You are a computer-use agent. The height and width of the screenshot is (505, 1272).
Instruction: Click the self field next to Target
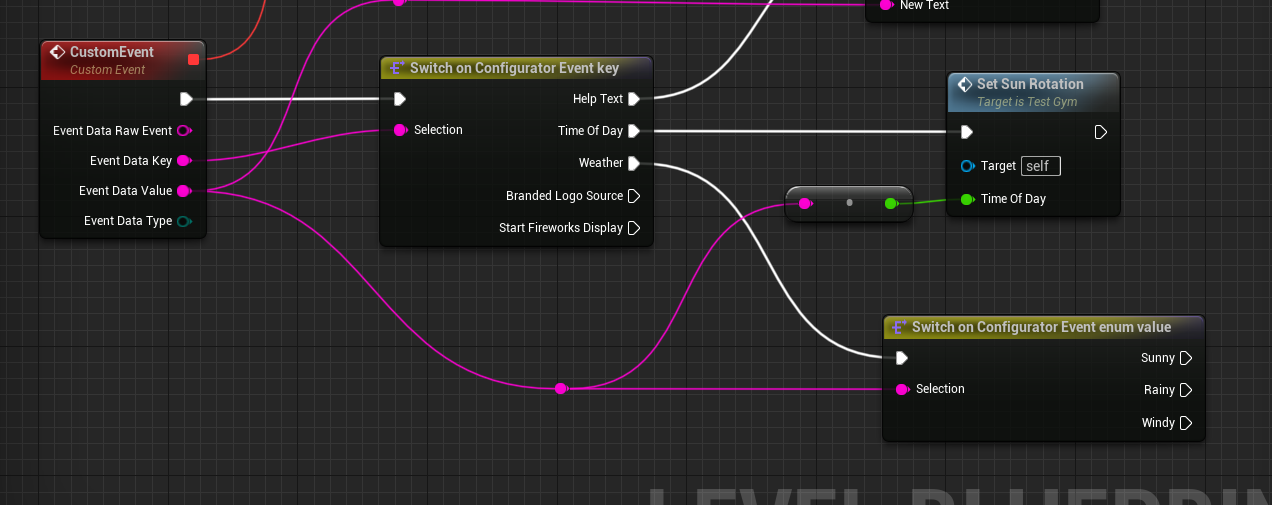pos(1040,166)
